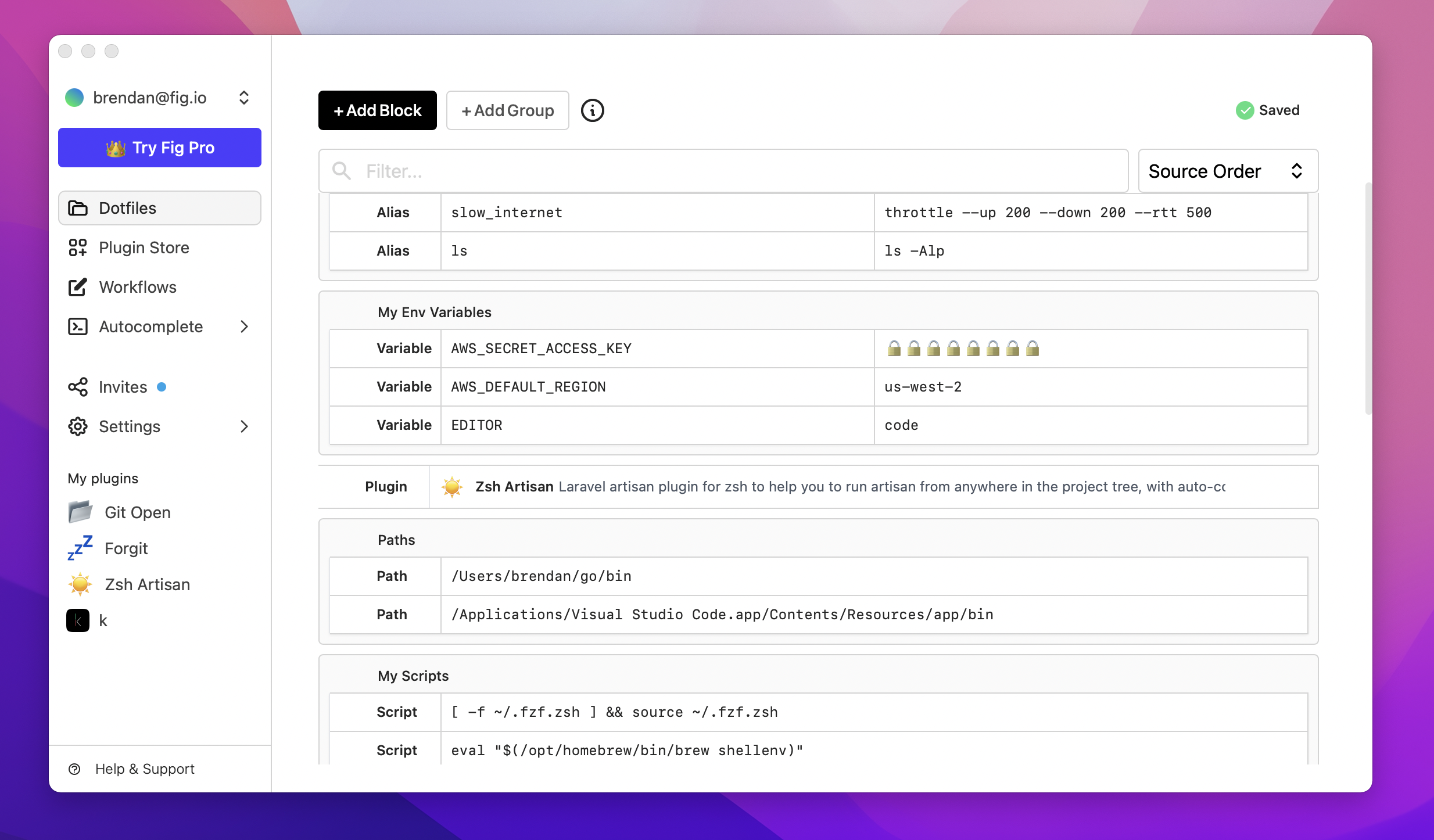Click the black k plugin icon
The width and height of the screenshot is (1434, 840).
pos(78,620)
